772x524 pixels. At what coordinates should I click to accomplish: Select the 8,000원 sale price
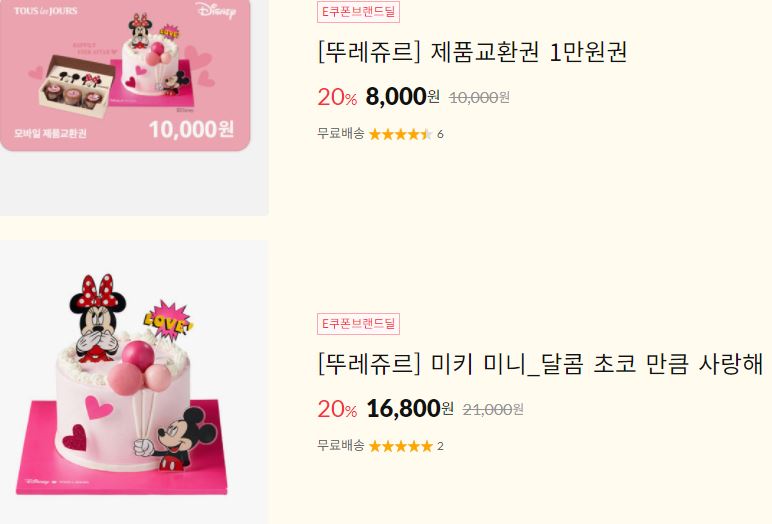click(403, 97)
